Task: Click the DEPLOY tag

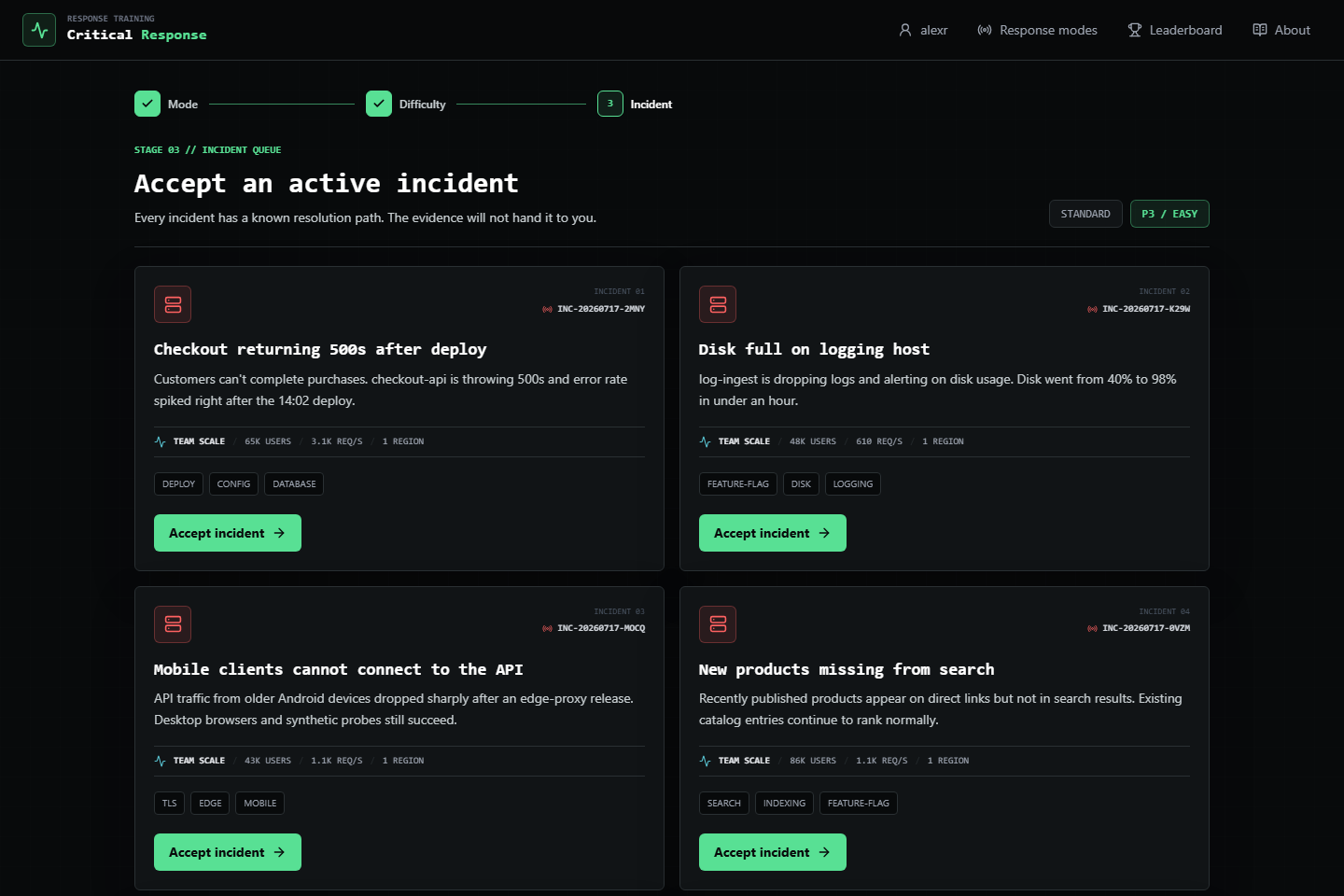Action: pos(178,484)
